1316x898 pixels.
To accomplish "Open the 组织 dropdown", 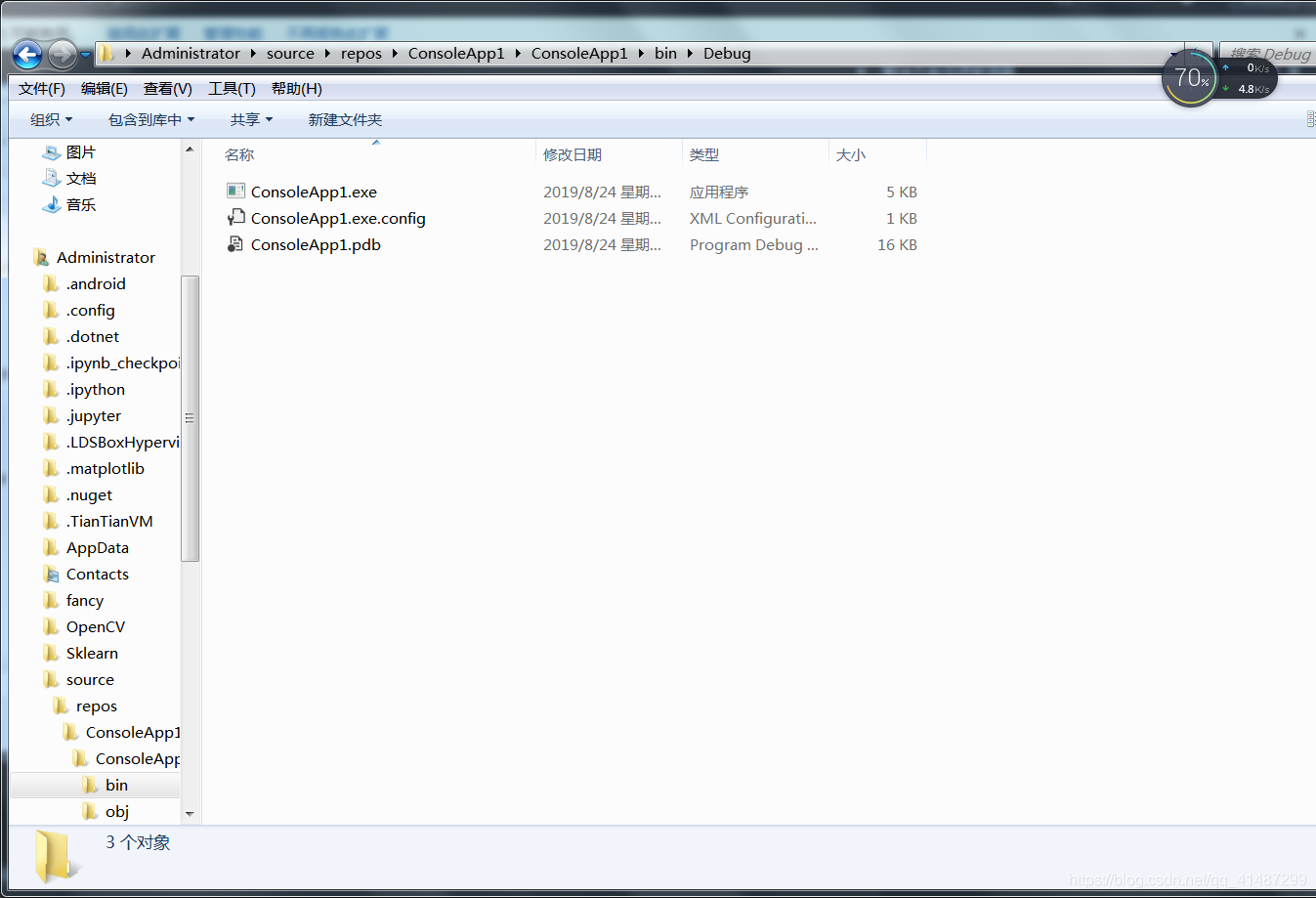I will [x=52, y=119].
